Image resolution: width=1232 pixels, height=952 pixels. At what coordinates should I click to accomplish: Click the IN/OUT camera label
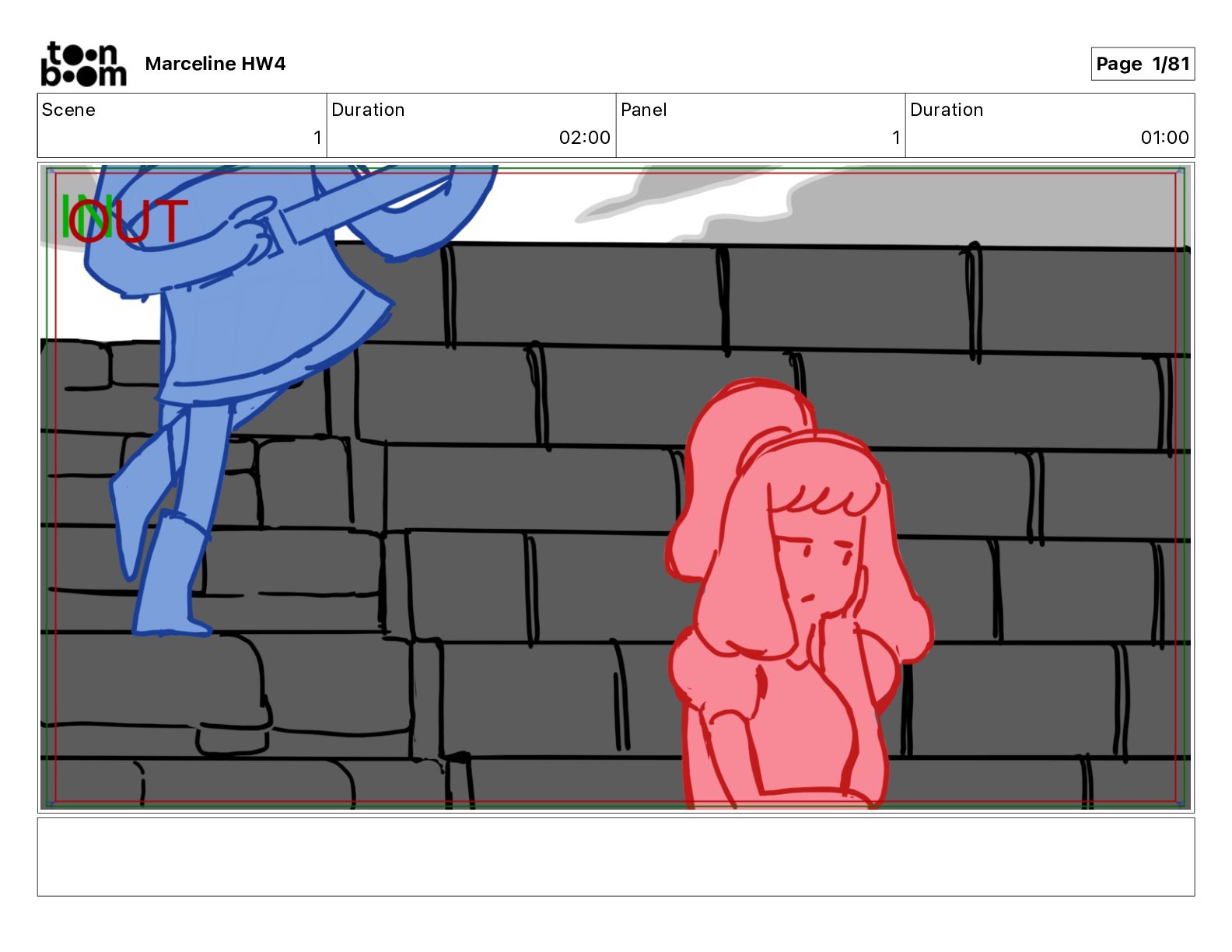pos(124,219)
